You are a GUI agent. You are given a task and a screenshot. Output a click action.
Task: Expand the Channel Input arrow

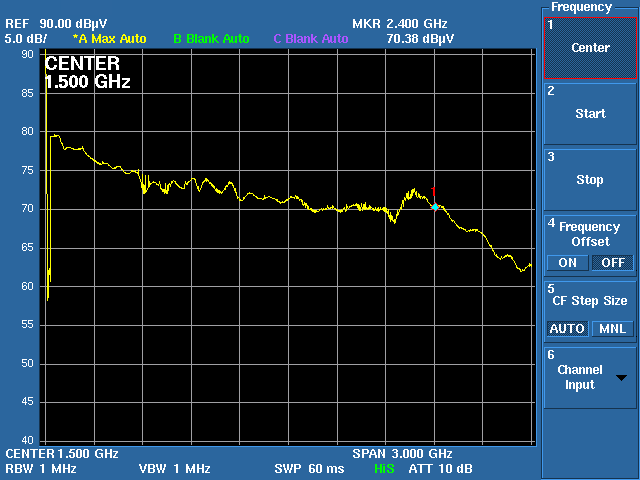point(621,378)
